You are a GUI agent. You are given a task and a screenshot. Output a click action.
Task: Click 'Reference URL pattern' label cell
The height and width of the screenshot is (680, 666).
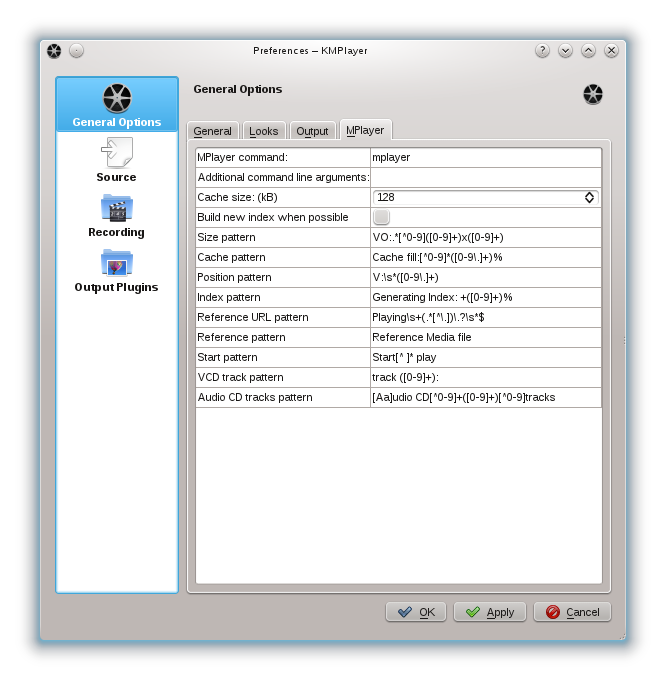coord(283,317)
